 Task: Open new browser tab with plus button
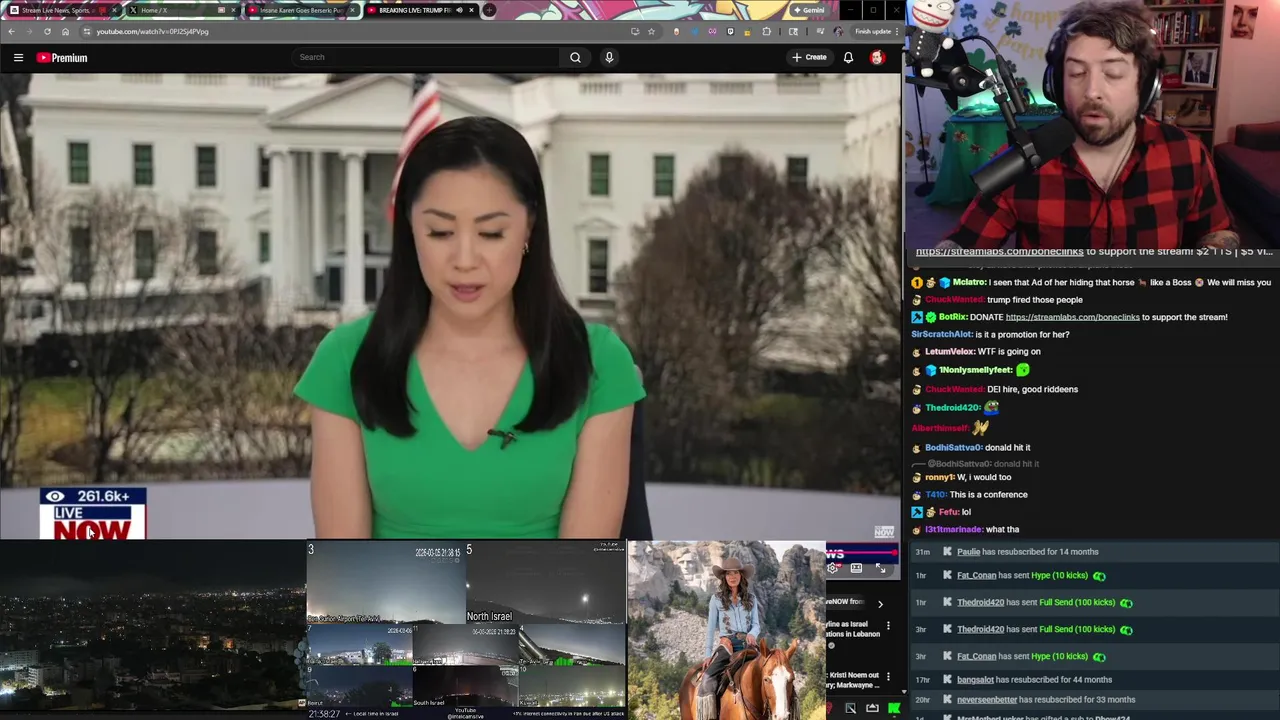click(489, 10)
